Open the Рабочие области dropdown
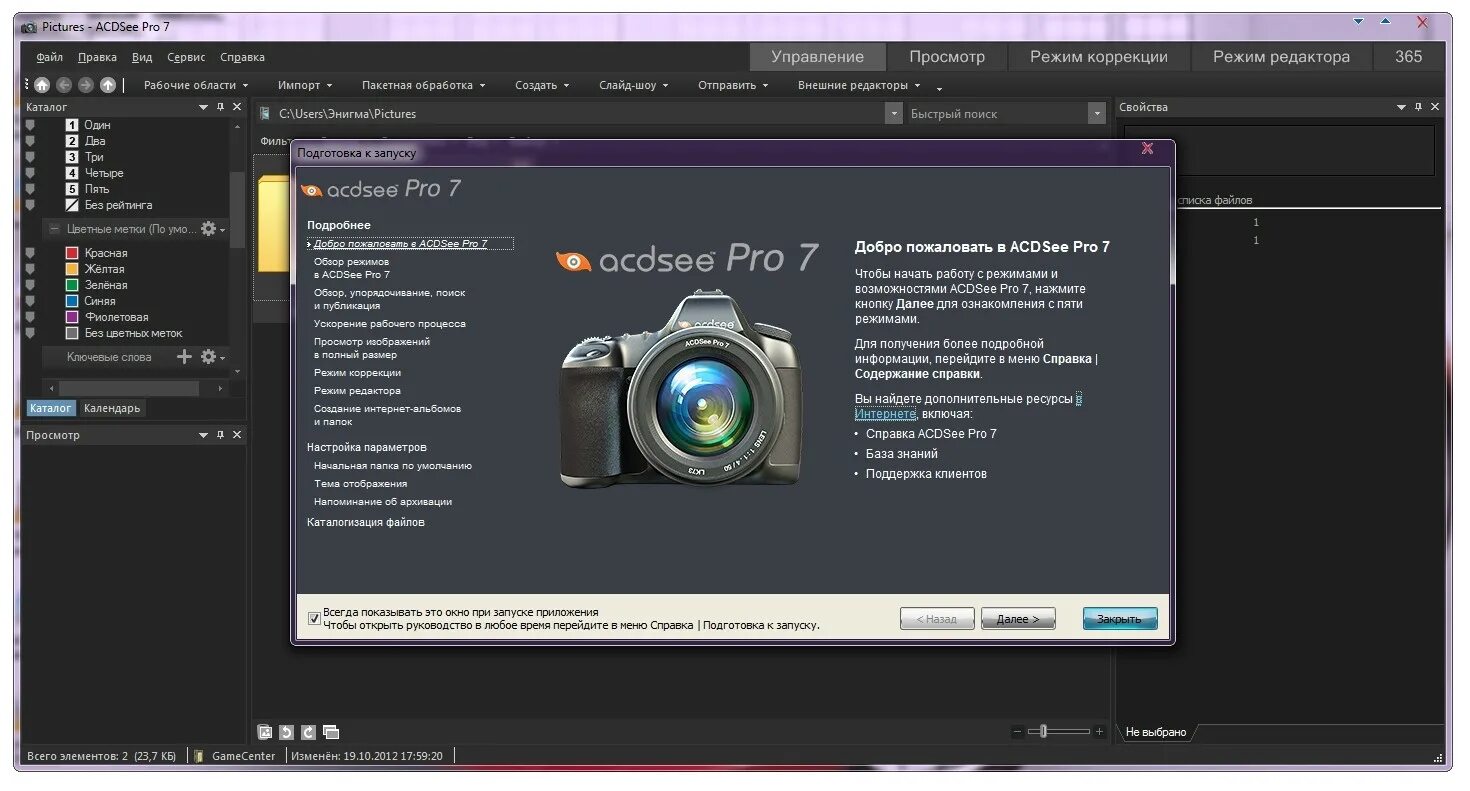Viewport: 1470px width, 791px height. point(196,86)
